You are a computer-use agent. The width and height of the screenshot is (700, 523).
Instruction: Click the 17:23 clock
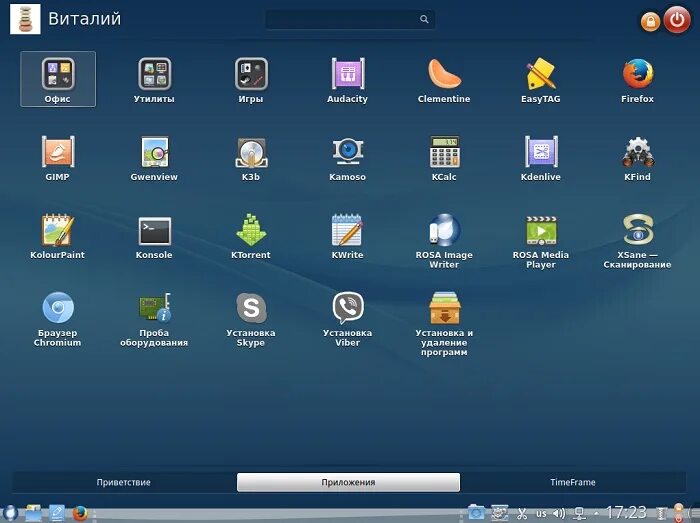pyautogui.click(x=626, y=513)
